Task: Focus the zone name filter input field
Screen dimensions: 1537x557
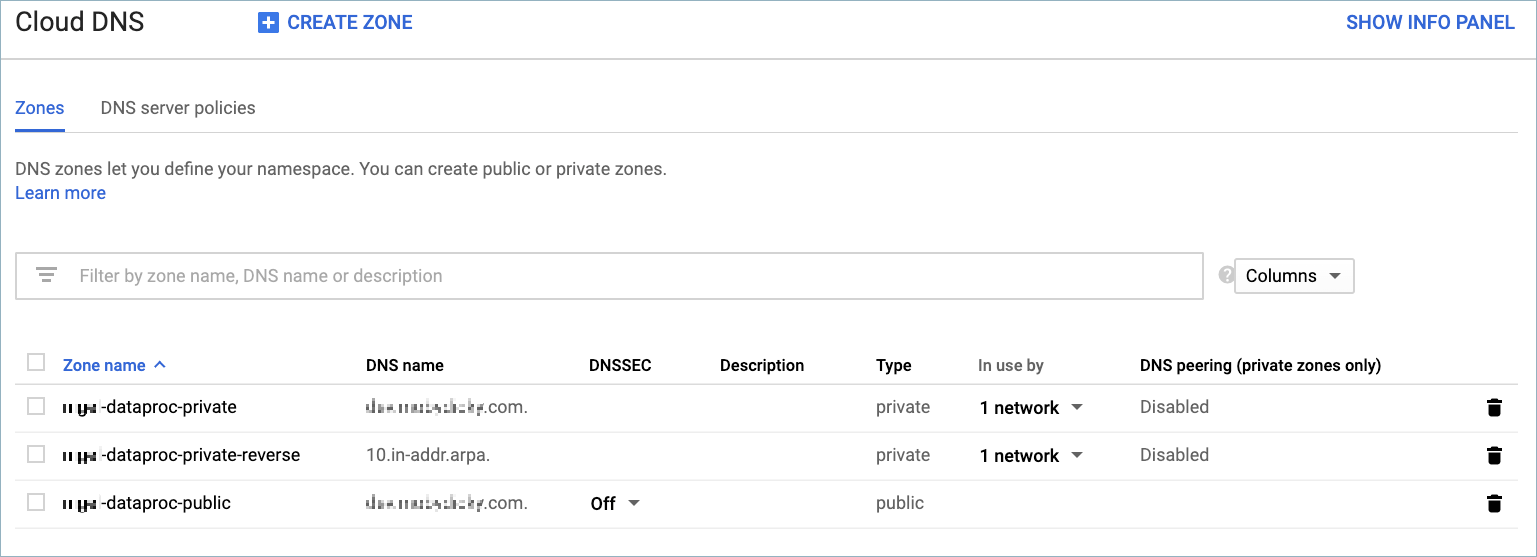Action: (630, 276)
